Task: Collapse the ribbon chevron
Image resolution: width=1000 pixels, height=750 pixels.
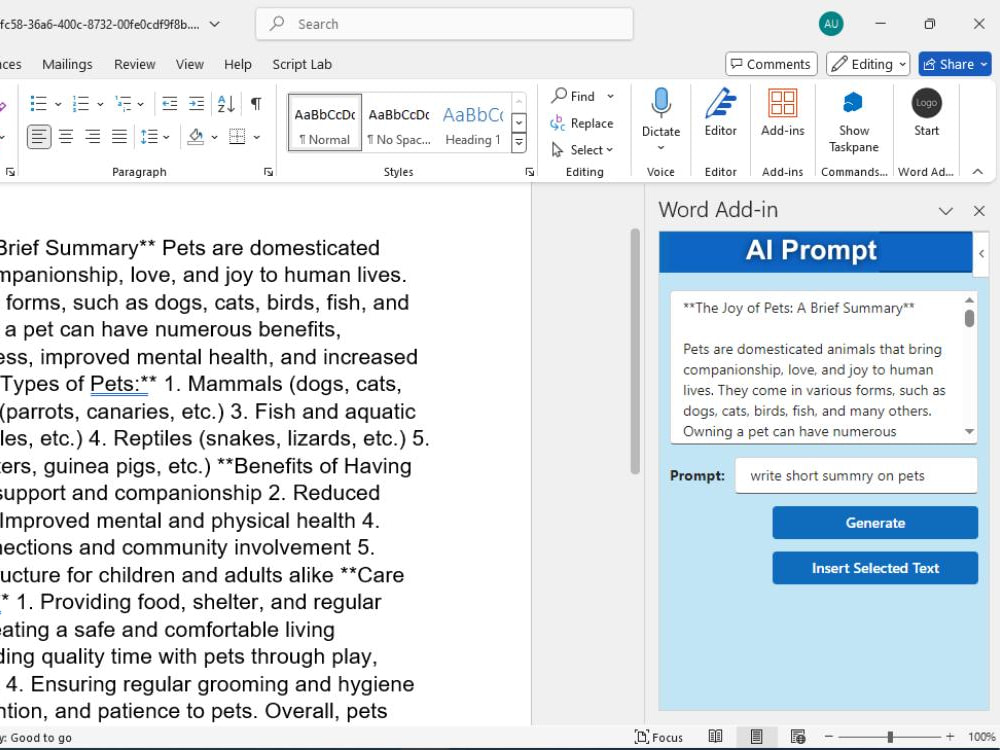Action: click(x=978, y=172)
